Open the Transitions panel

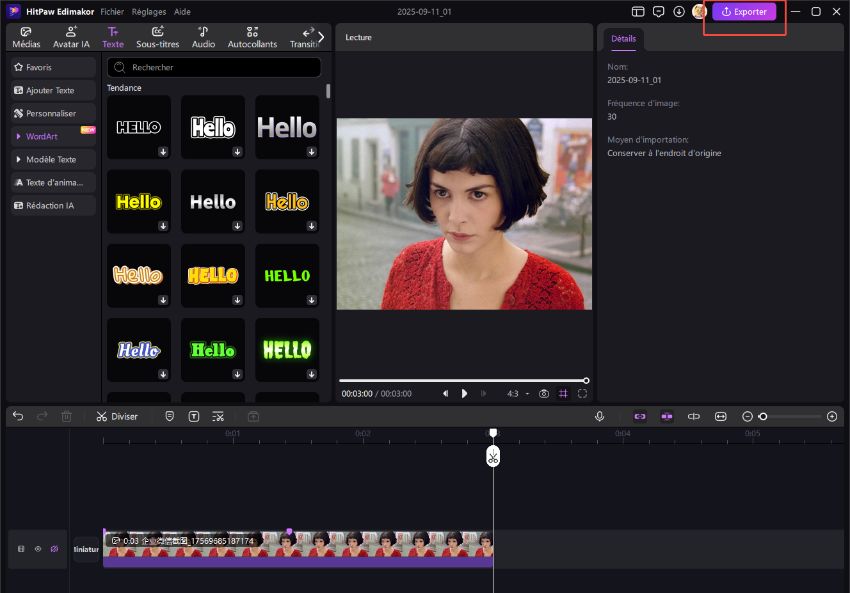(305, 37)
